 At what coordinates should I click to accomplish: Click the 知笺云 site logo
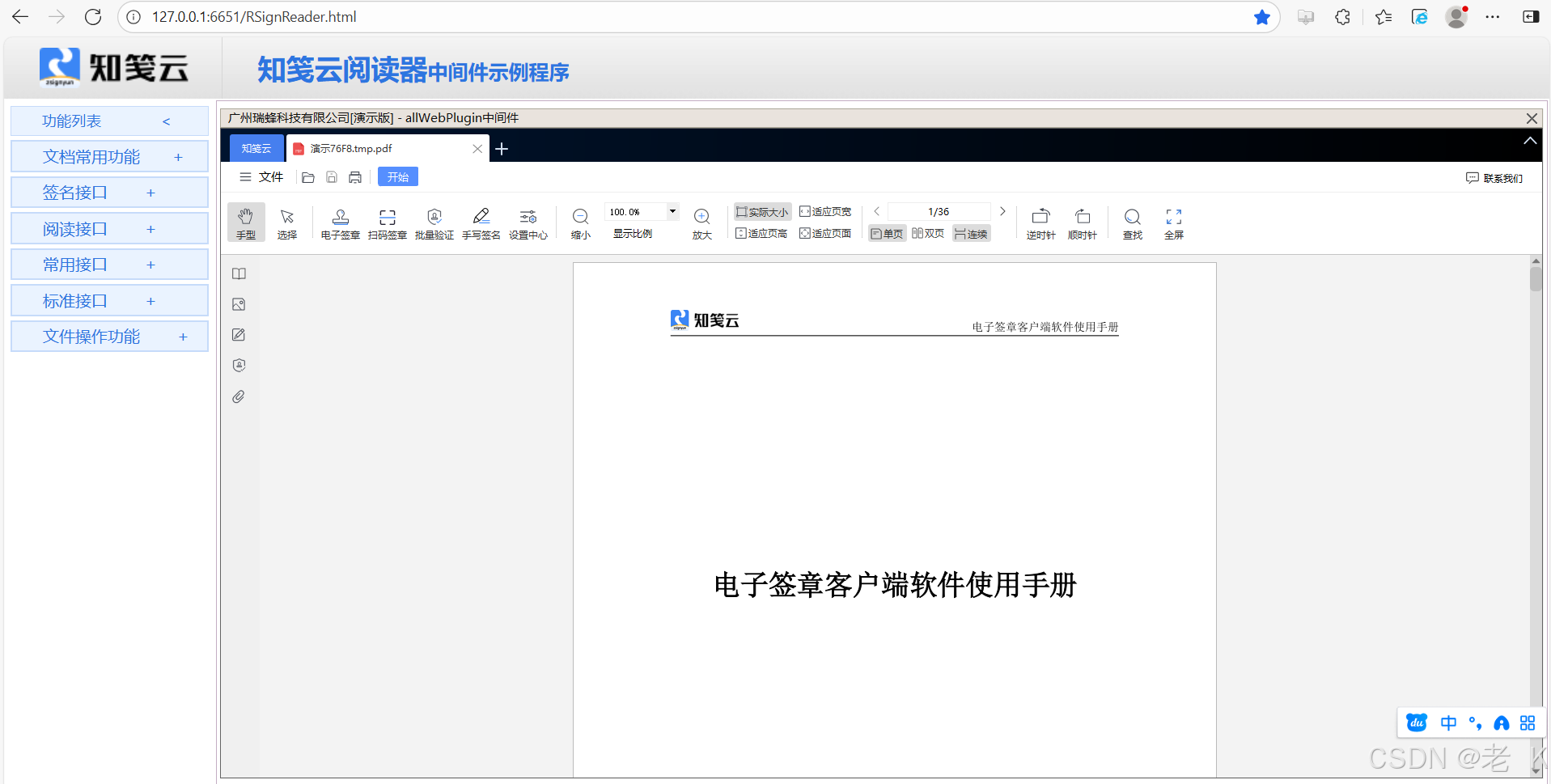[x=114, y=67]
